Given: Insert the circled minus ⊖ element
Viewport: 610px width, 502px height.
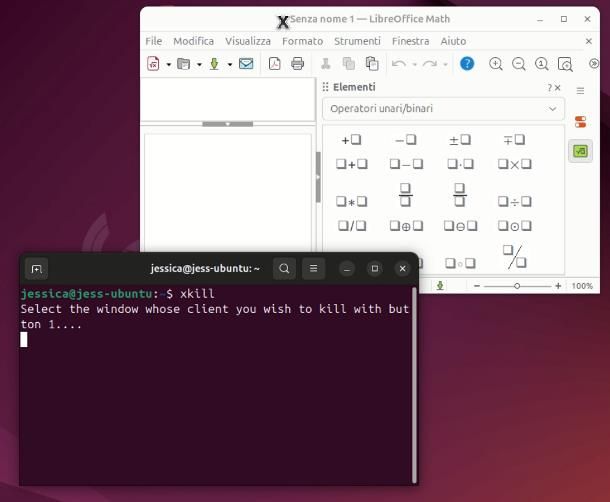Looking at the screenshot, I should [460, 226].
